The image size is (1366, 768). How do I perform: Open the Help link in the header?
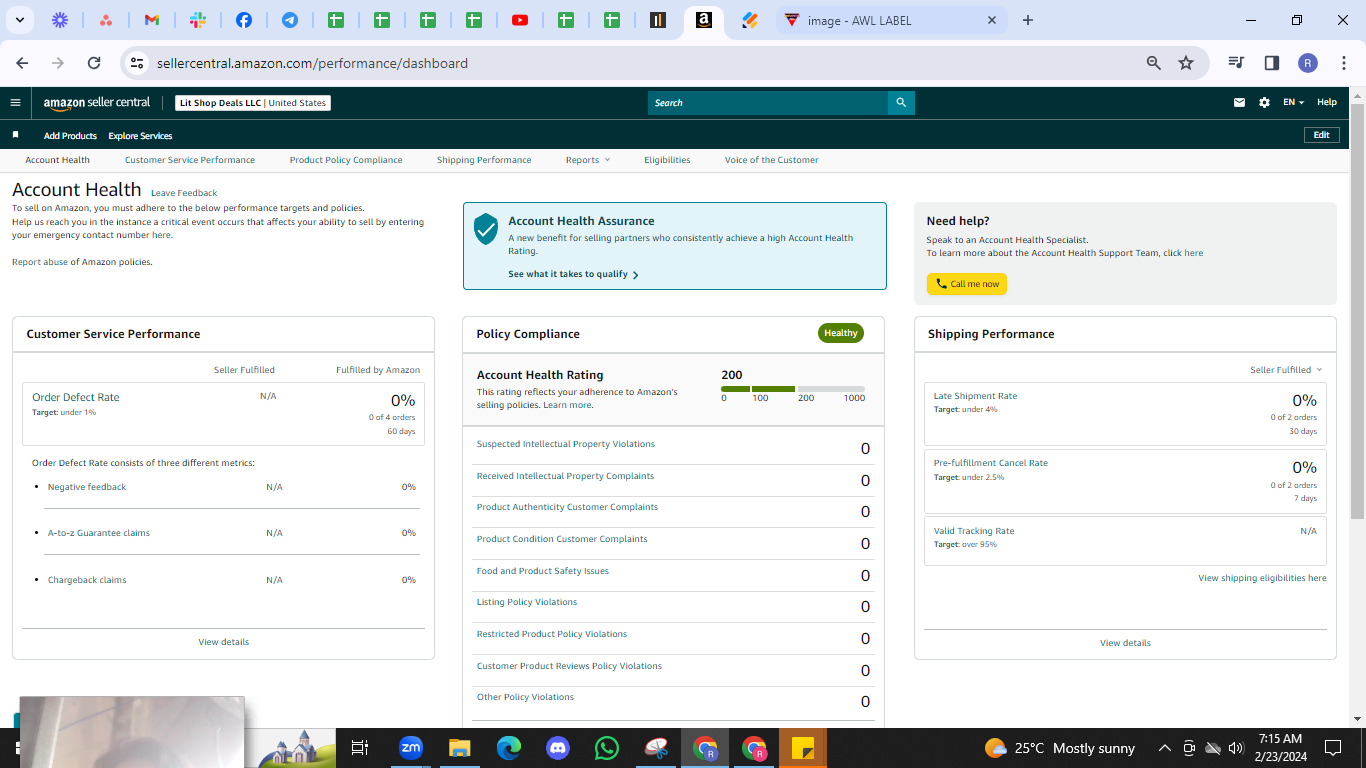[x=1326, y=102]
